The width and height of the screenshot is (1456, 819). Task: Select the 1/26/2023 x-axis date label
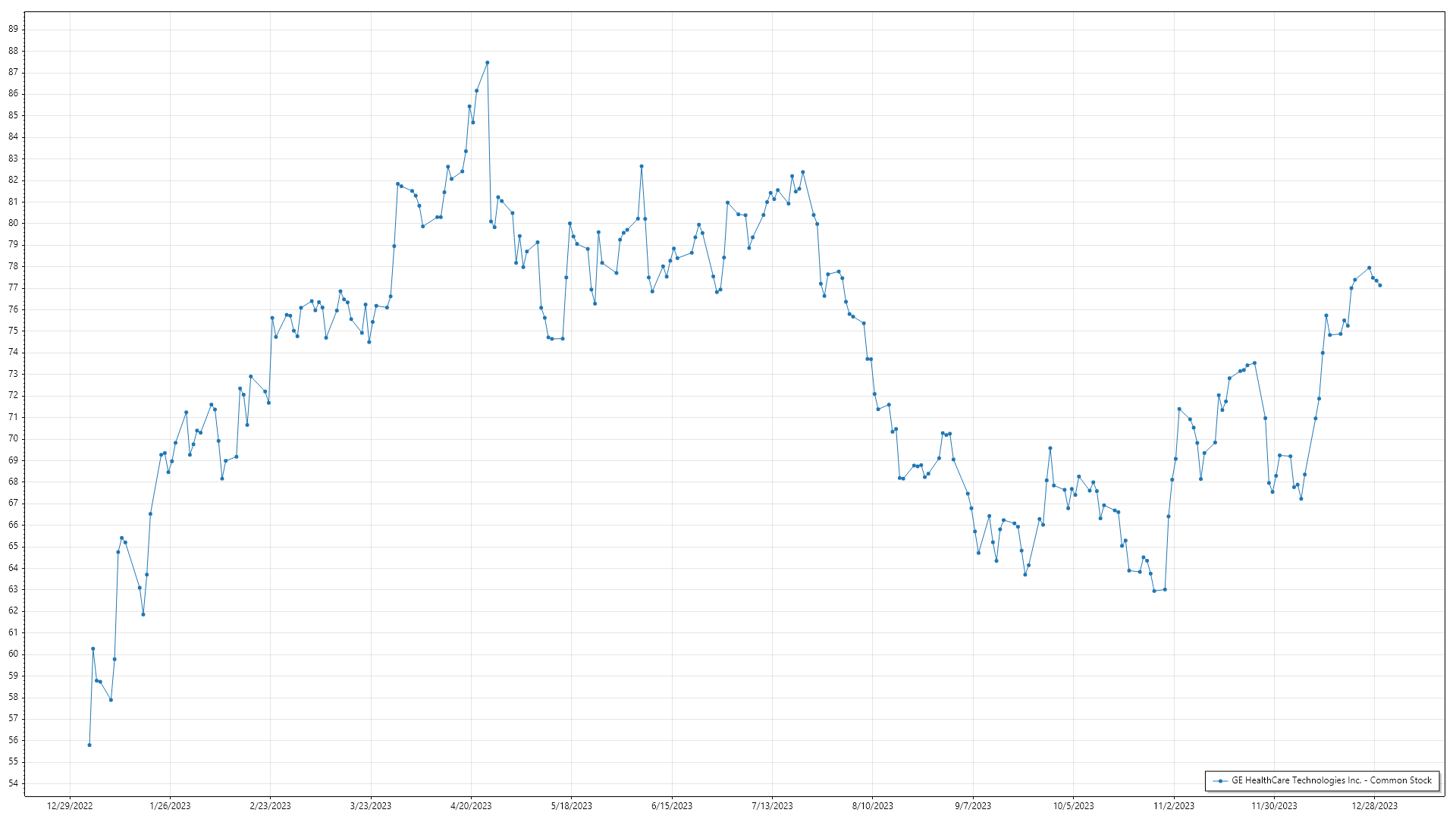coord(170,806)
